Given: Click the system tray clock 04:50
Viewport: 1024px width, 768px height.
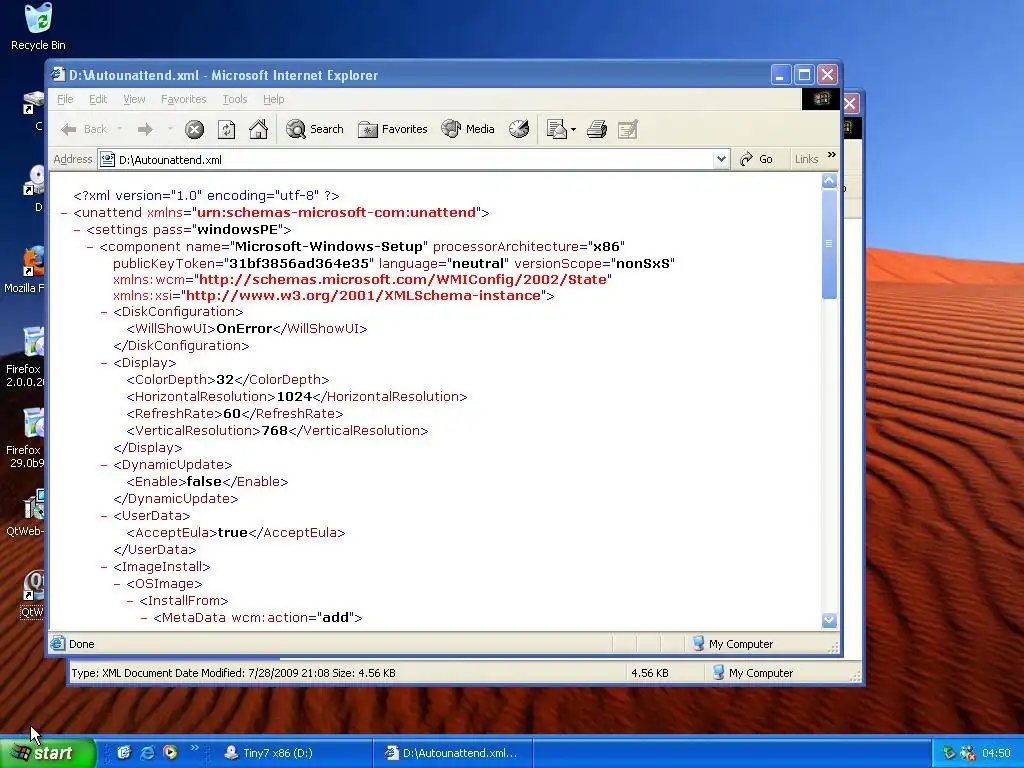Looking at the screenshot, I should (x=997, y=753).
